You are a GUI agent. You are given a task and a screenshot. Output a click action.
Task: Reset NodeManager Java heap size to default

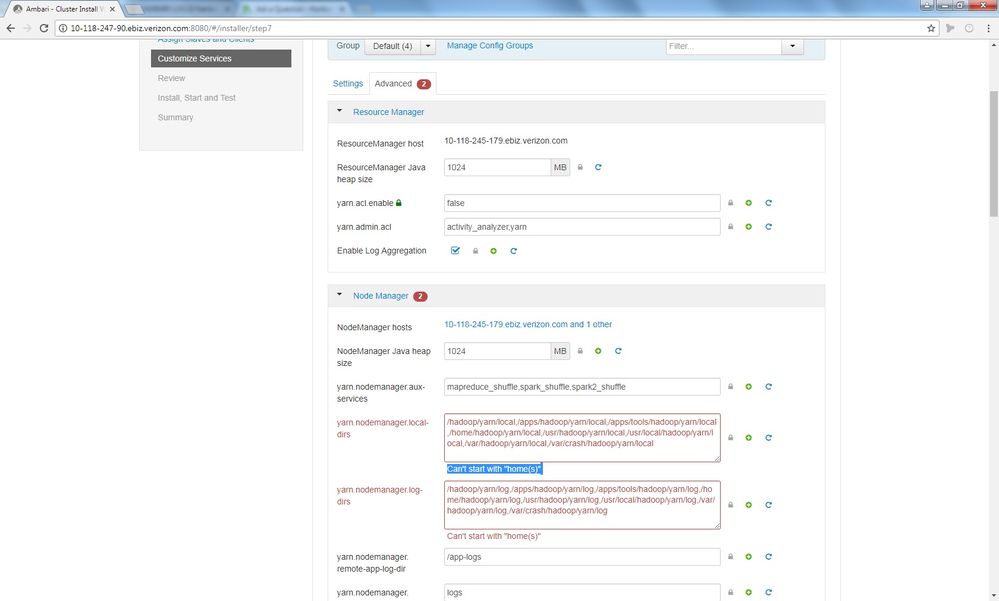point(617,351)
